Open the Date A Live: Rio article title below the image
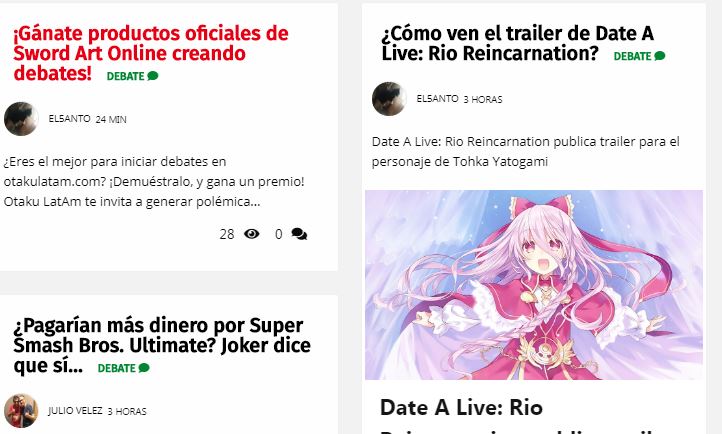The image size is (722, 434). [462, 408]
